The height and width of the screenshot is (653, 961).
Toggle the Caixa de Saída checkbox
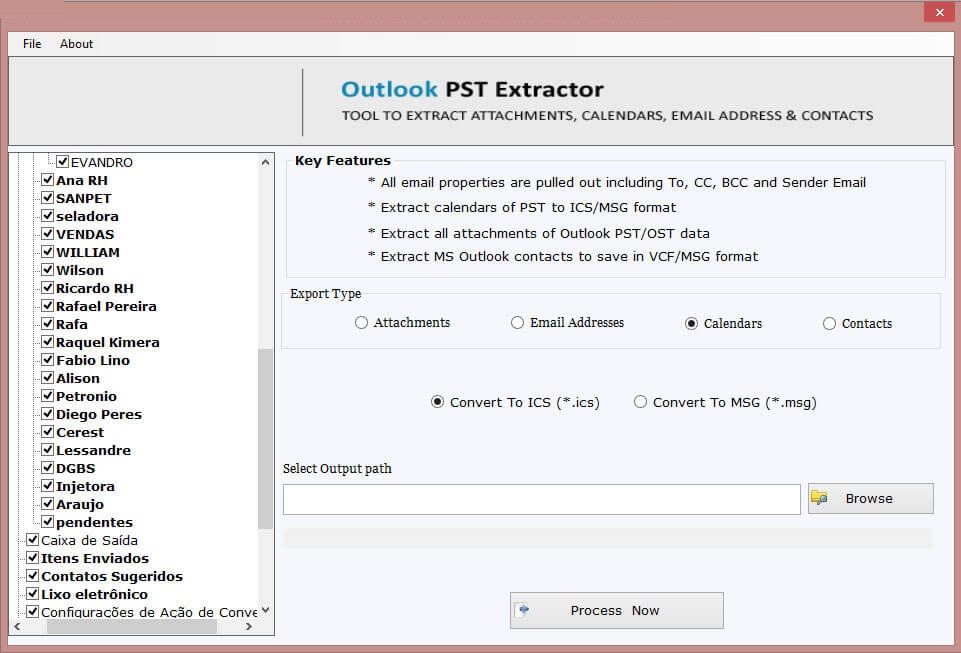33,540
